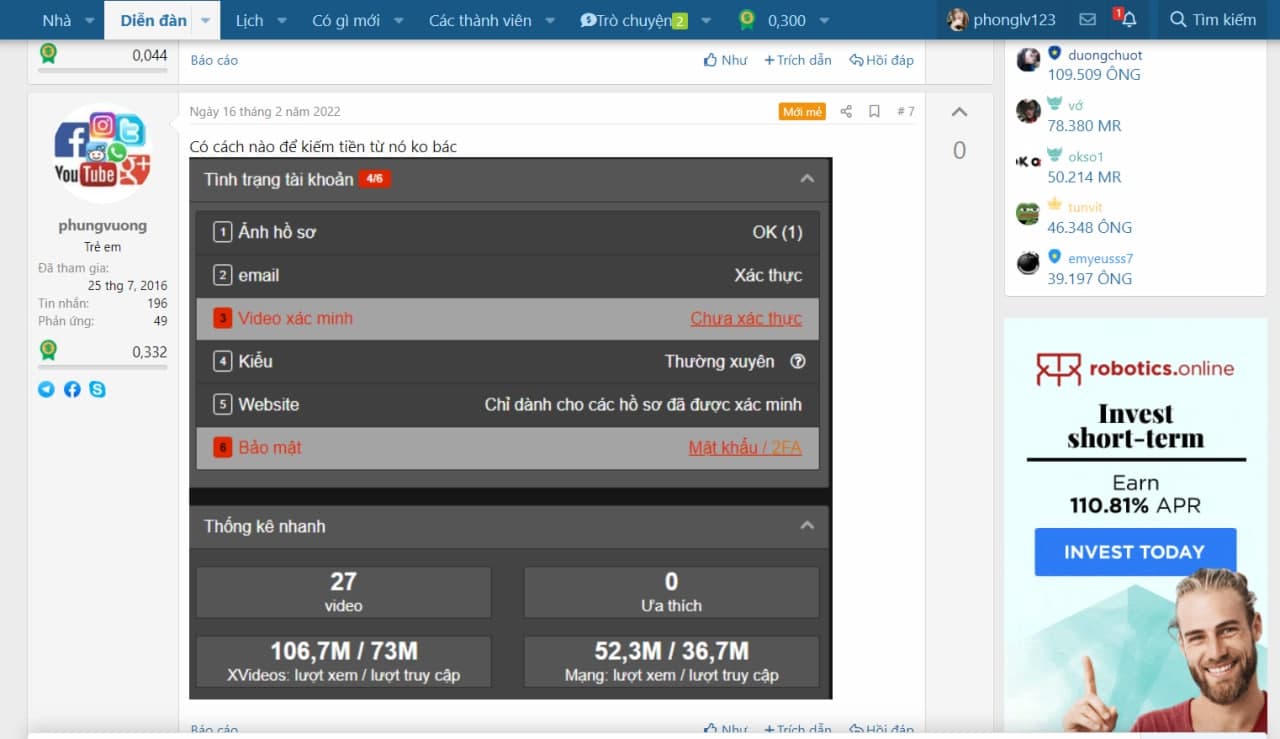Collapse the Tình trạng tài khoản panel
1280x739 pixels.
coord(807,179)
